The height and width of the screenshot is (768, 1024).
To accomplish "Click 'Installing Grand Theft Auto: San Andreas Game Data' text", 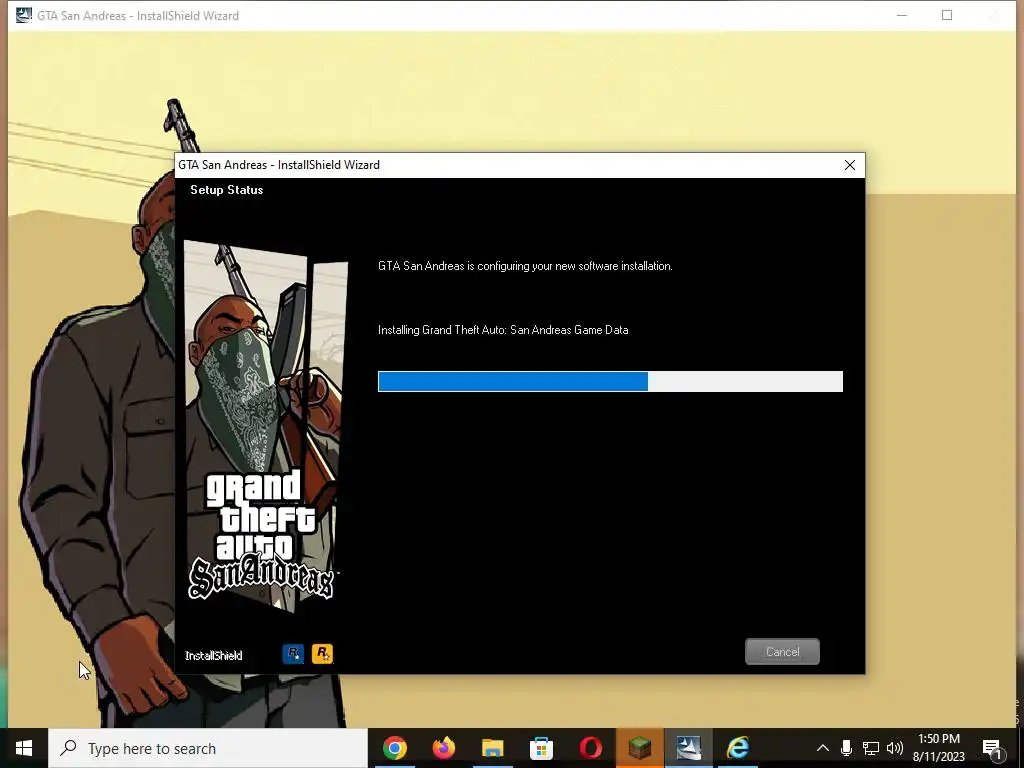I will (x=503, y=330).
